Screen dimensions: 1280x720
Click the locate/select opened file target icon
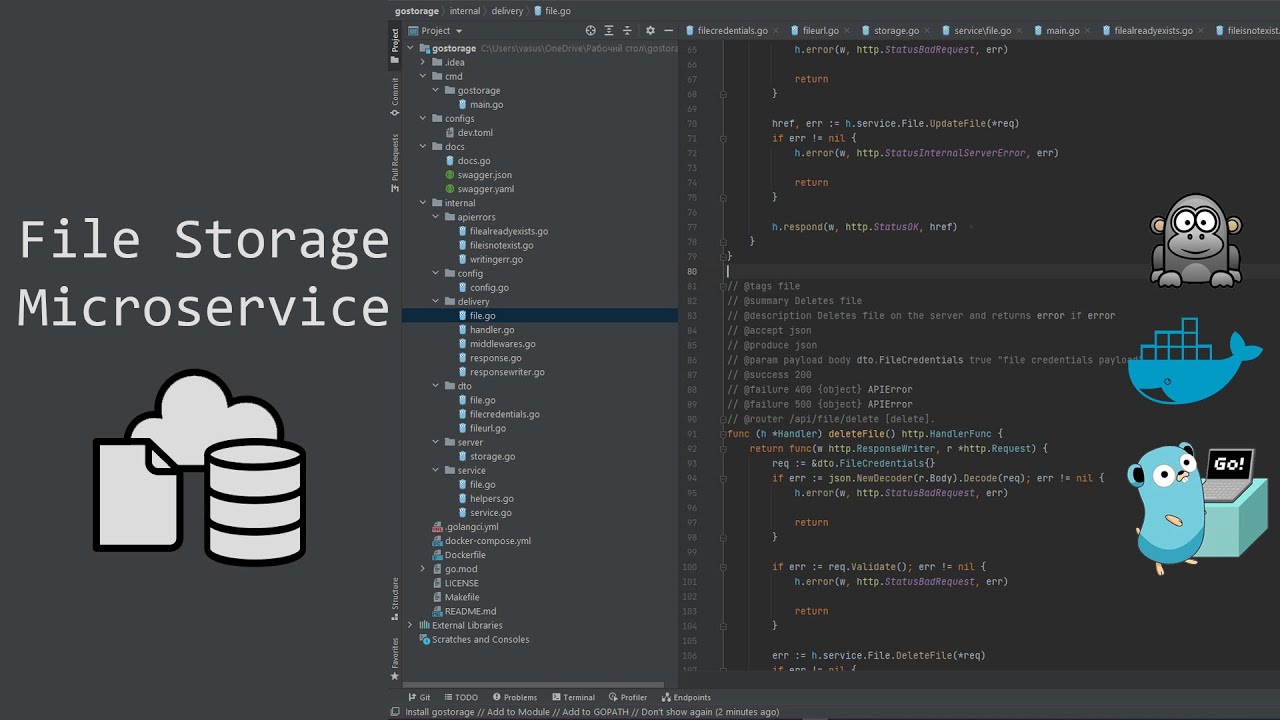tap(590, 31)
